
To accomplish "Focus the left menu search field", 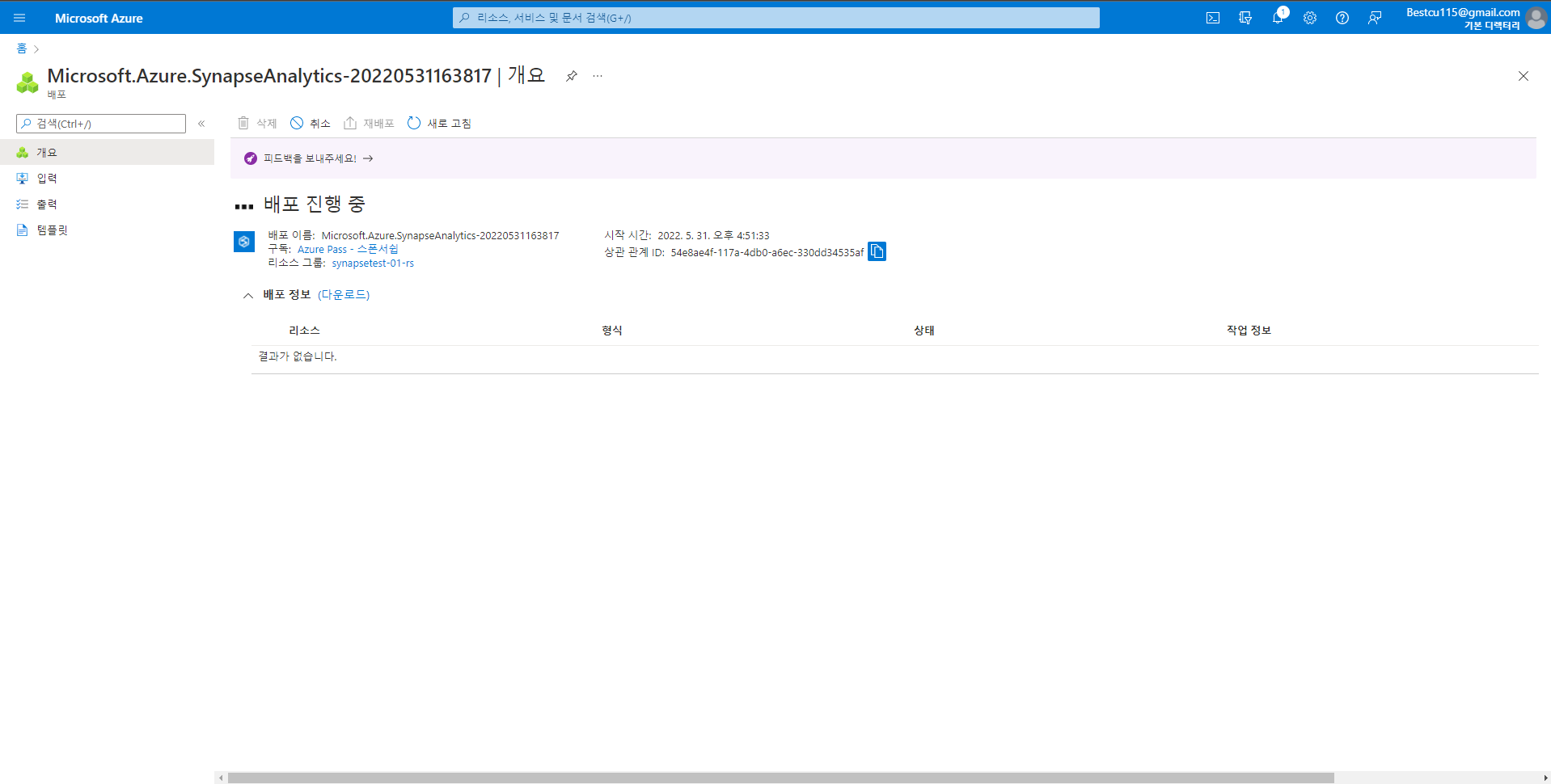I will tap(101, 124).
